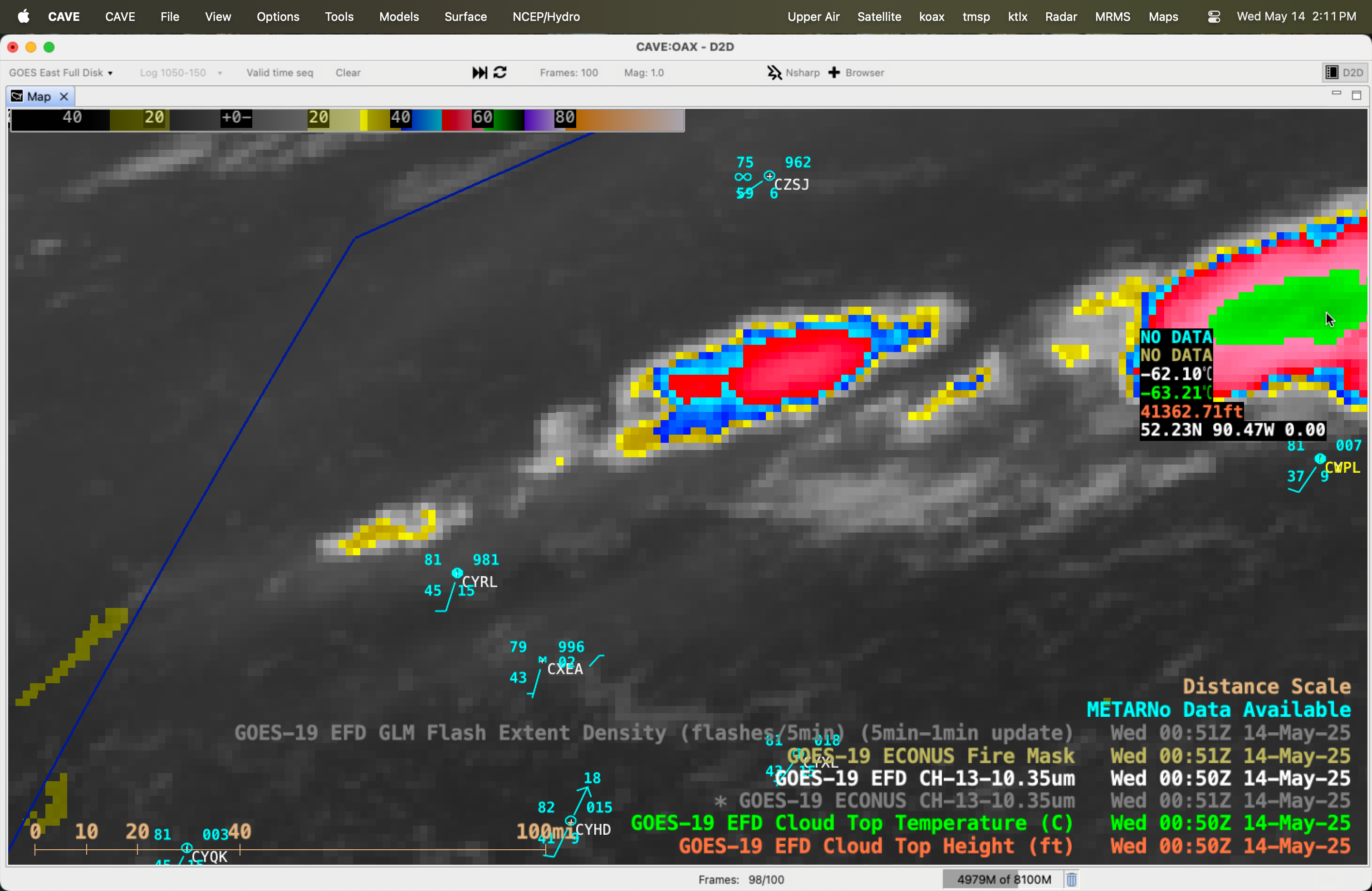Open the Radar menu

(x=1061, y=17)
